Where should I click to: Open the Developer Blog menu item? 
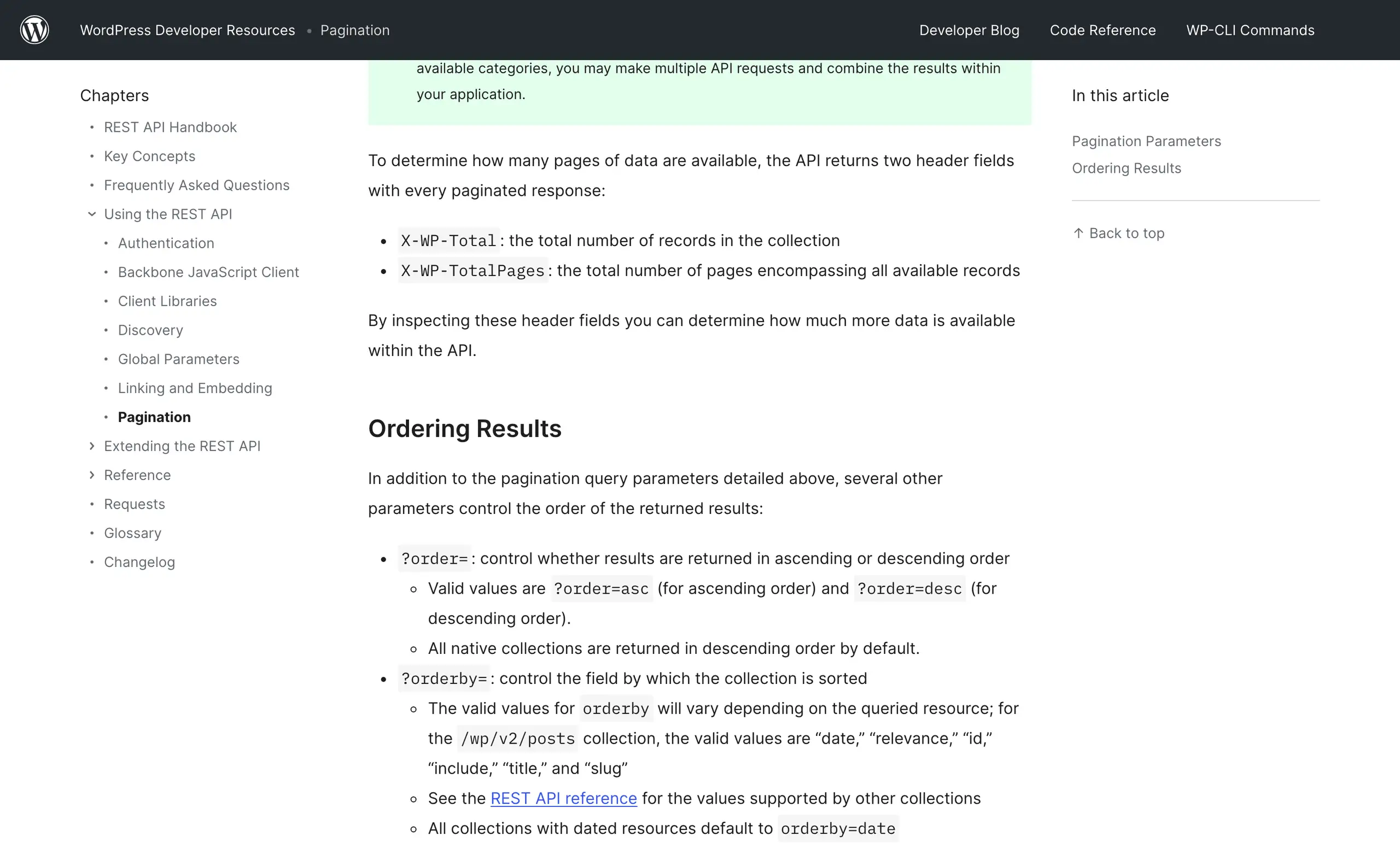[x=969, y=30]
